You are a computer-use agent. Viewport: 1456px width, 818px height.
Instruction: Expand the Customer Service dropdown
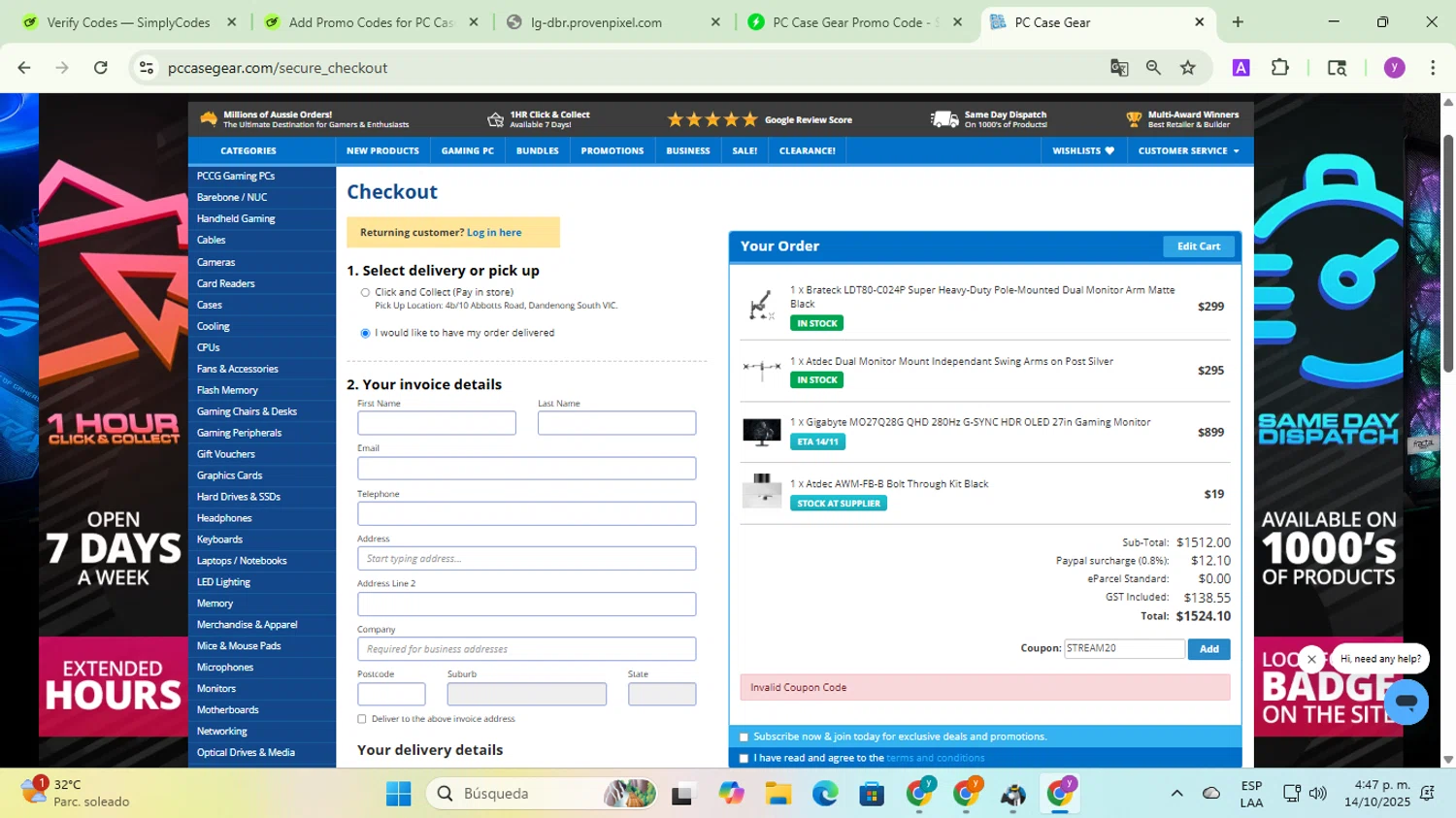[1188, 150]
